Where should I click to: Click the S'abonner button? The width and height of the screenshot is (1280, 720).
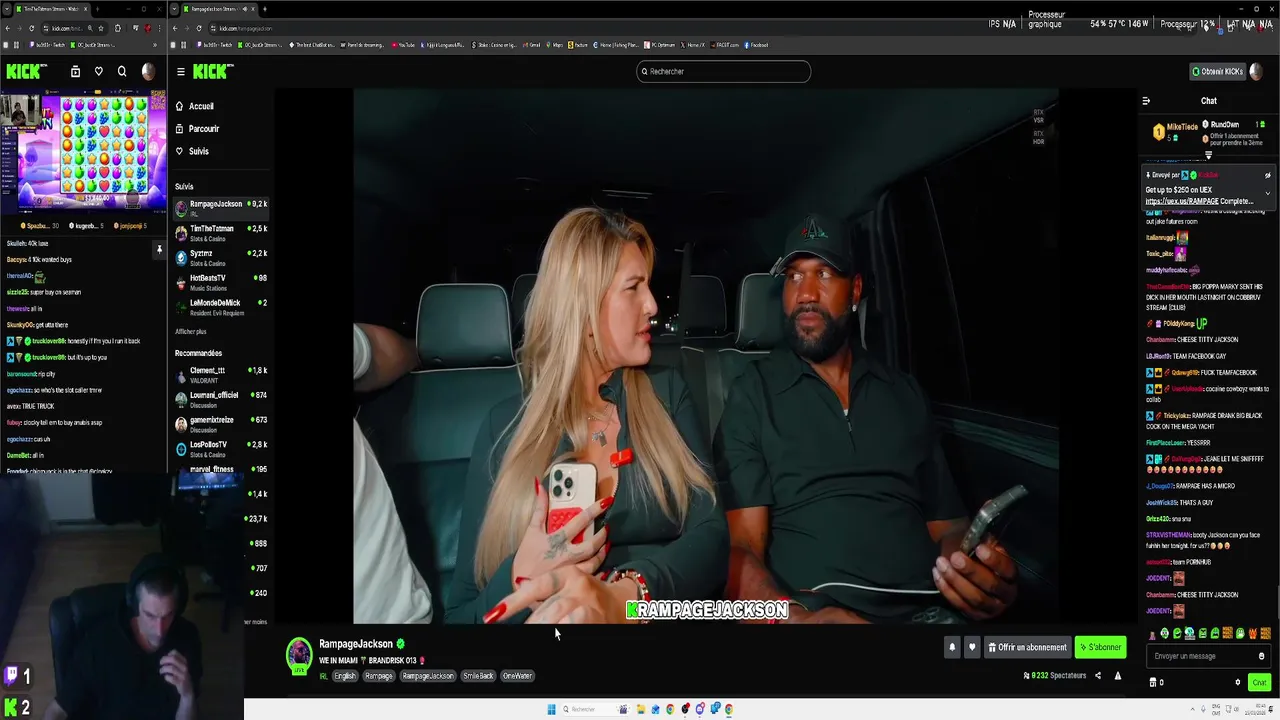point(1100,647)
